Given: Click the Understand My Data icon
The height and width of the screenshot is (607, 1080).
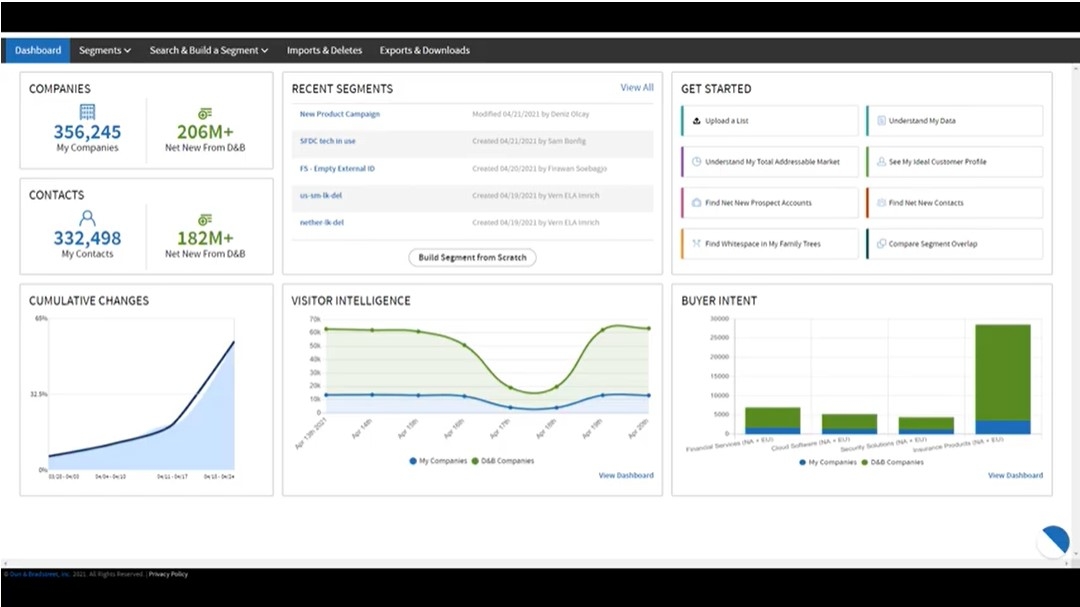Looking at the screenshot, I should (880, 121).
